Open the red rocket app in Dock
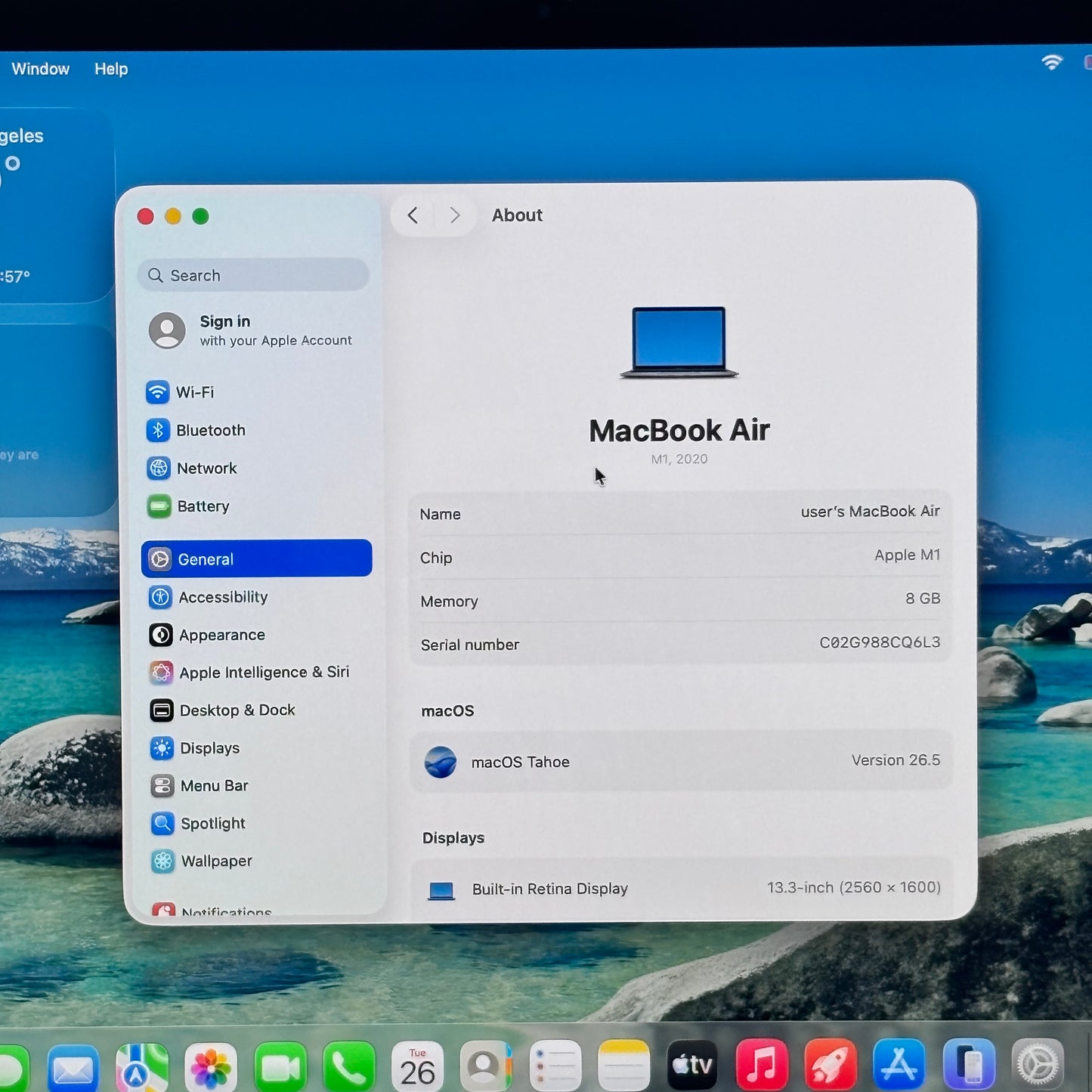1092x1092 pixels. tap(831, 1064)
